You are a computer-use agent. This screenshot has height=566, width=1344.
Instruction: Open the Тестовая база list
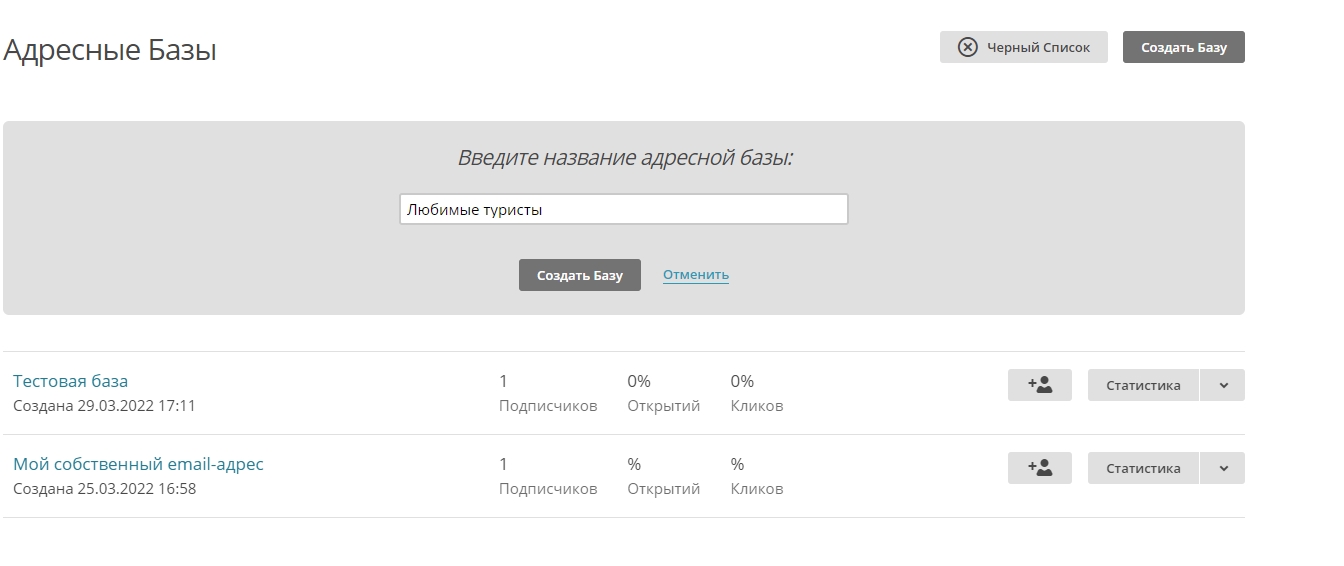tap(70, 381)
